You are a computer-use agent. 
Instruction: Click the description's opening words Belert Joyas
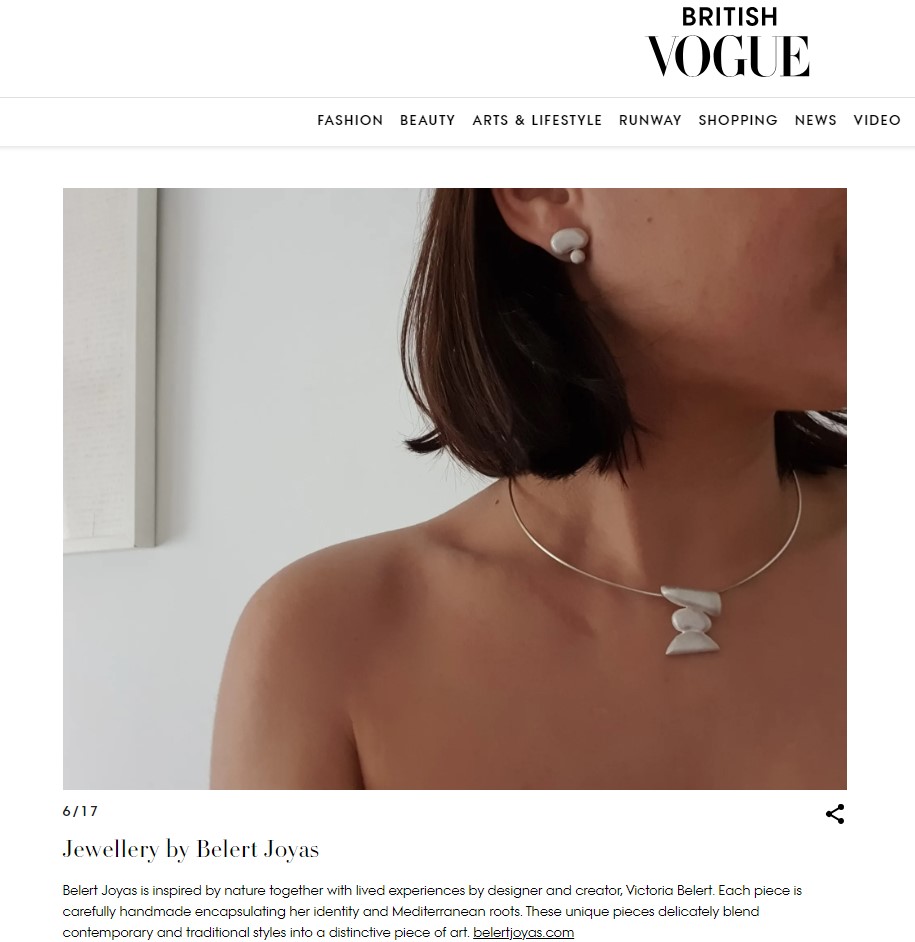tap(99, 890)
